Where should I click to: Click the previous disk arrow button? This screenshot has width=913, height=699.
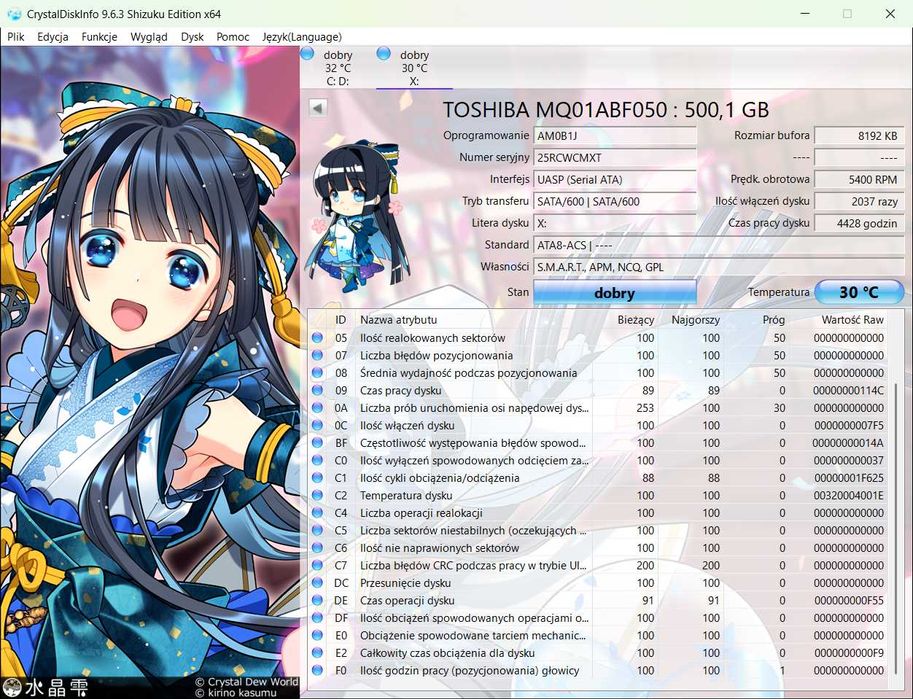point(317,108)
